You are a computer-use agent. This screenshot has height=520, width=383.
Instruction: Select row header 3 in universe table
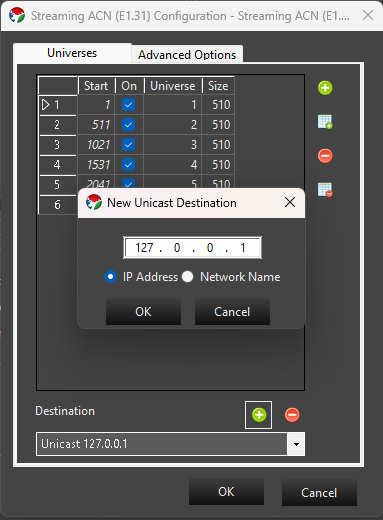[58, 145]
